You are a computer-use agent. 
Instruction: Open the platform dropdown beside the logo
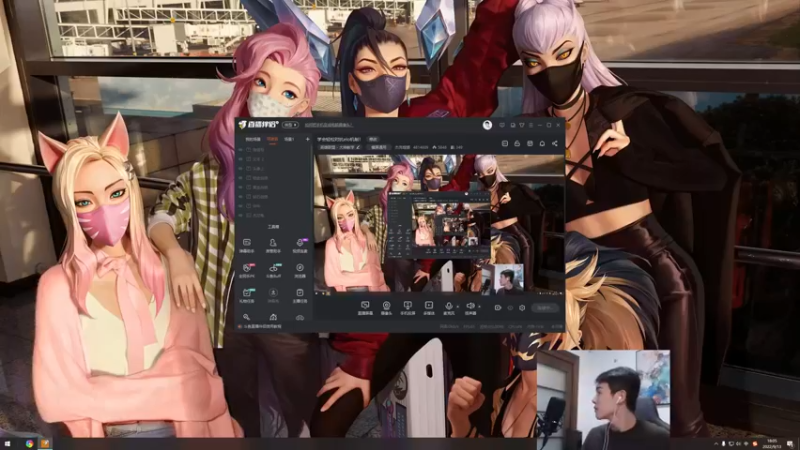pos(290,125)
